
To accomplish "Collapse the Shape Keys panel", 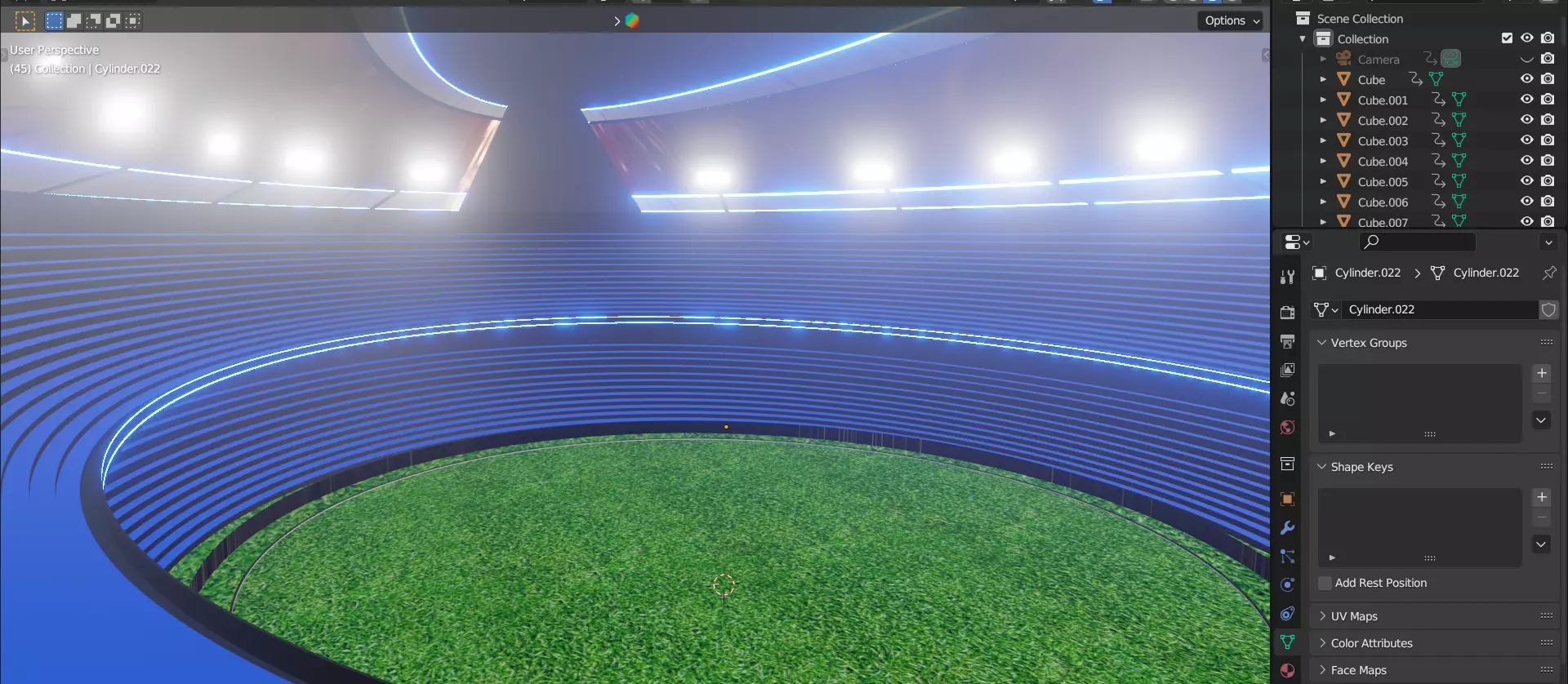I will coord(1321,467).
